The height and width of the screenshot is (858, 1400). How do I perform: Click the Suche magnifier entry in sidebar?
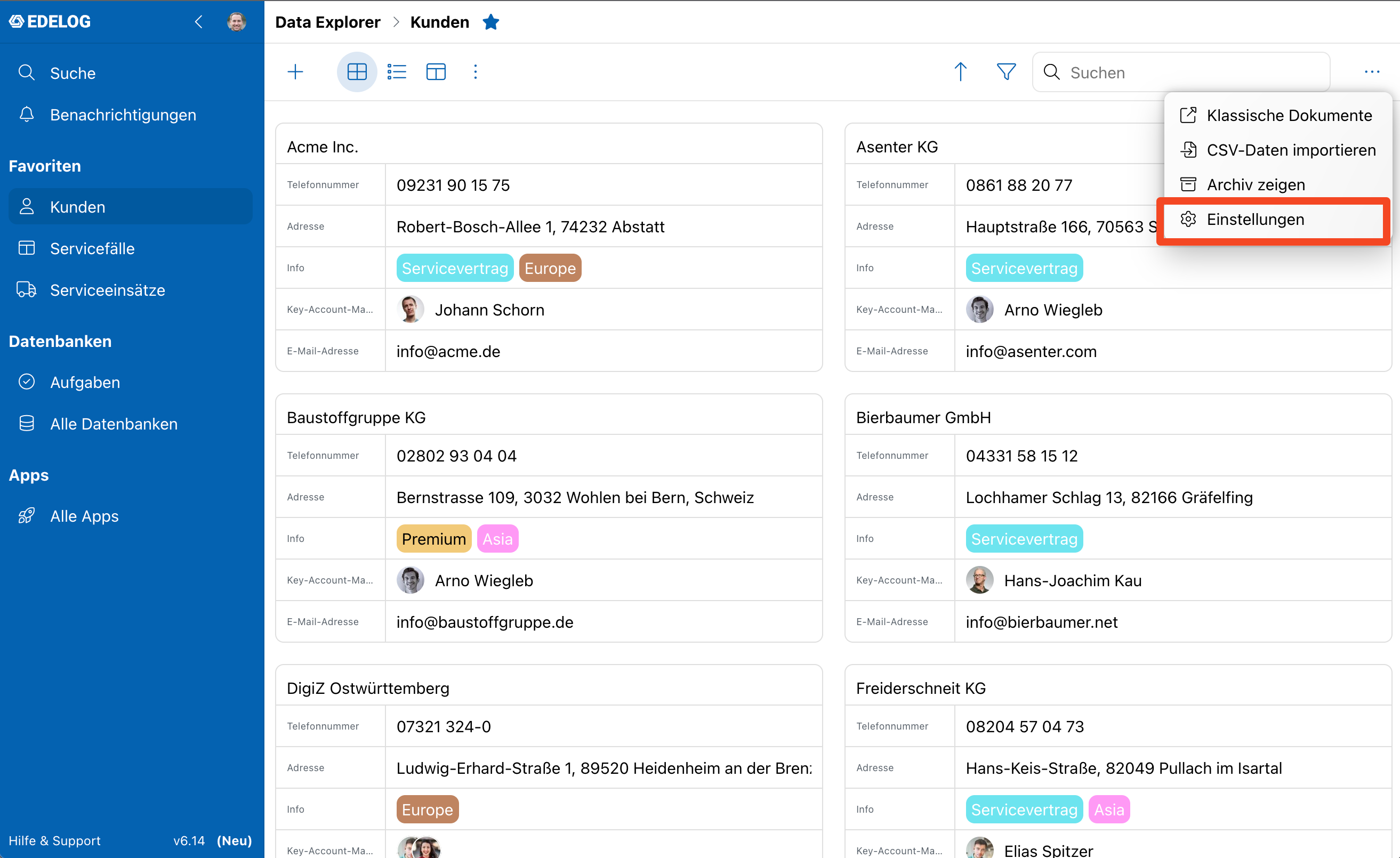click(131, 73)
